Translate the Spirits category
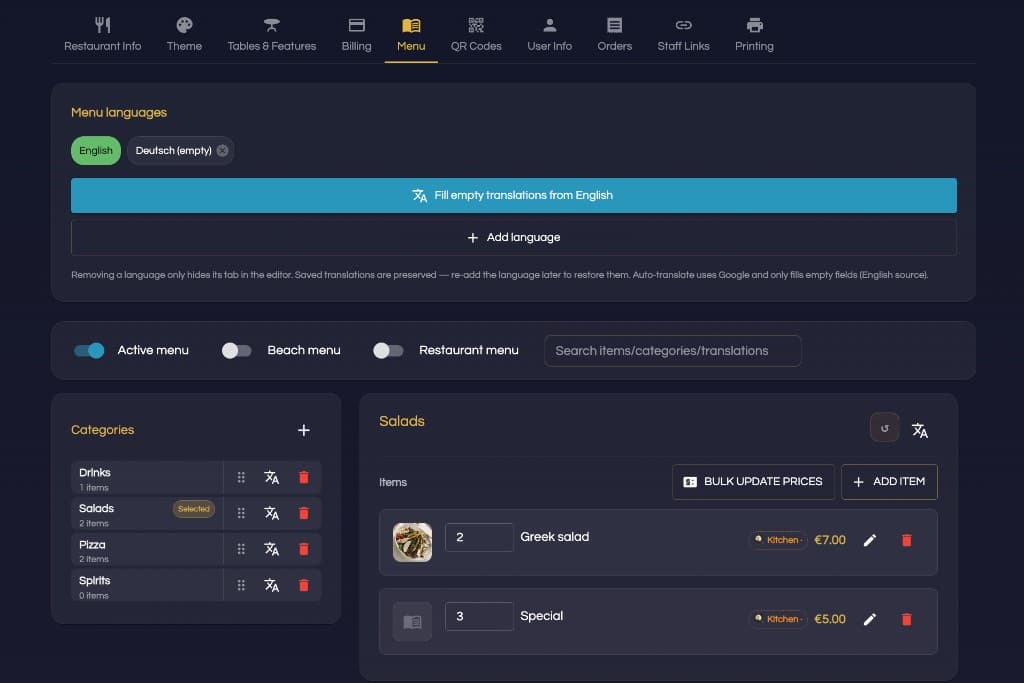 [272, 586]
